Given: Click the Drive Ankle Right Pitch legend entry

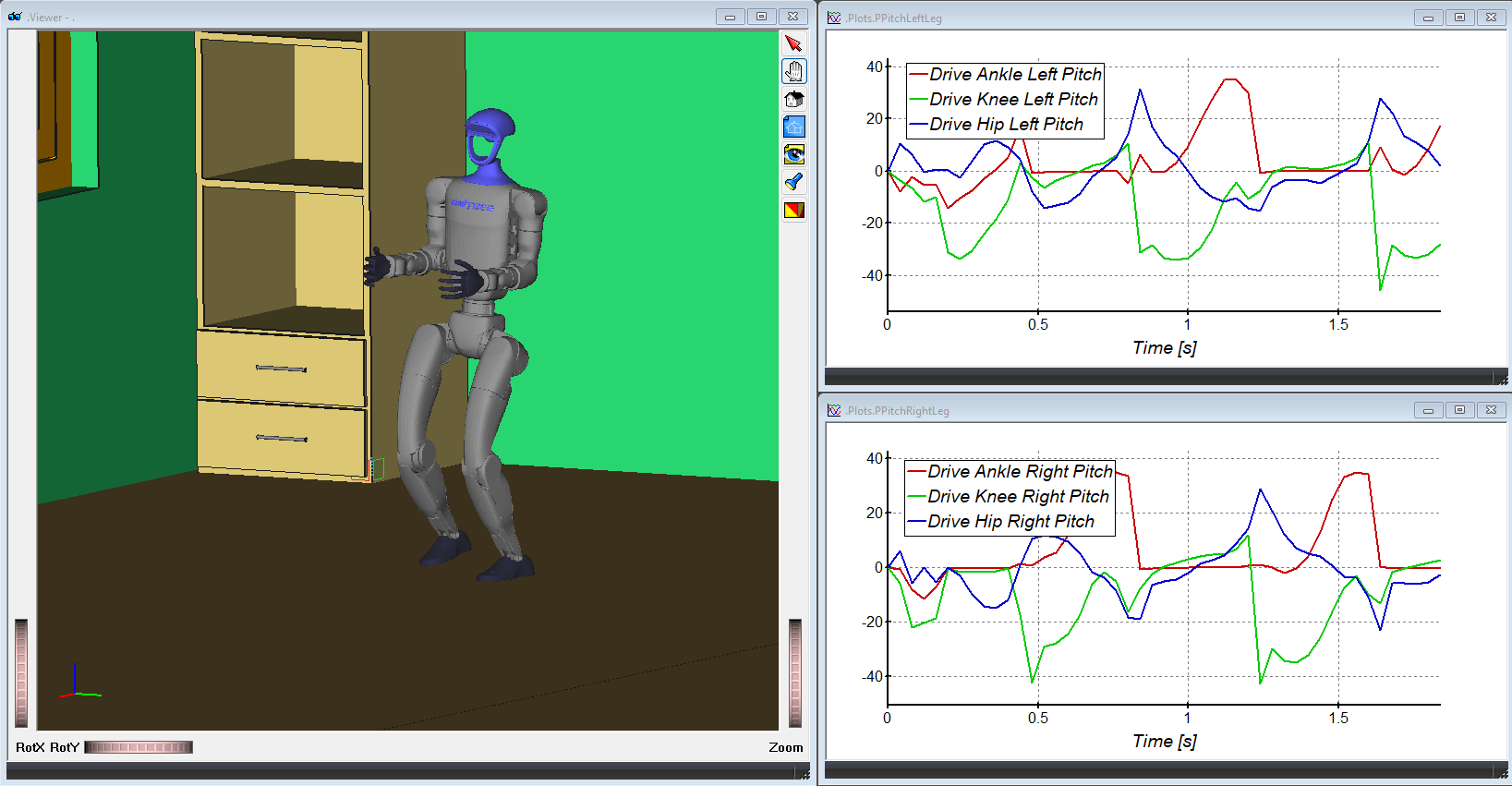Looking at the screenshot, I should coord(1010,471).
